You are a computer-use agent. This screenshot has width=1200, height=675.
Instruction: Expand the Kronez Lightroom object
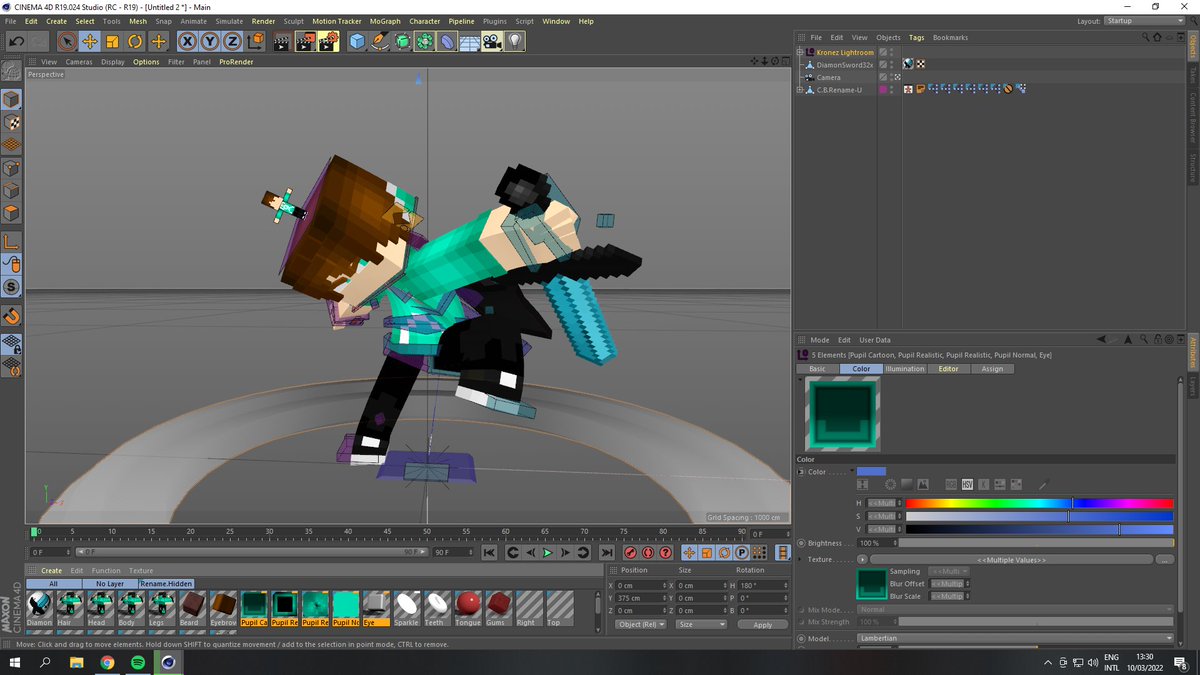click(799, 52)
